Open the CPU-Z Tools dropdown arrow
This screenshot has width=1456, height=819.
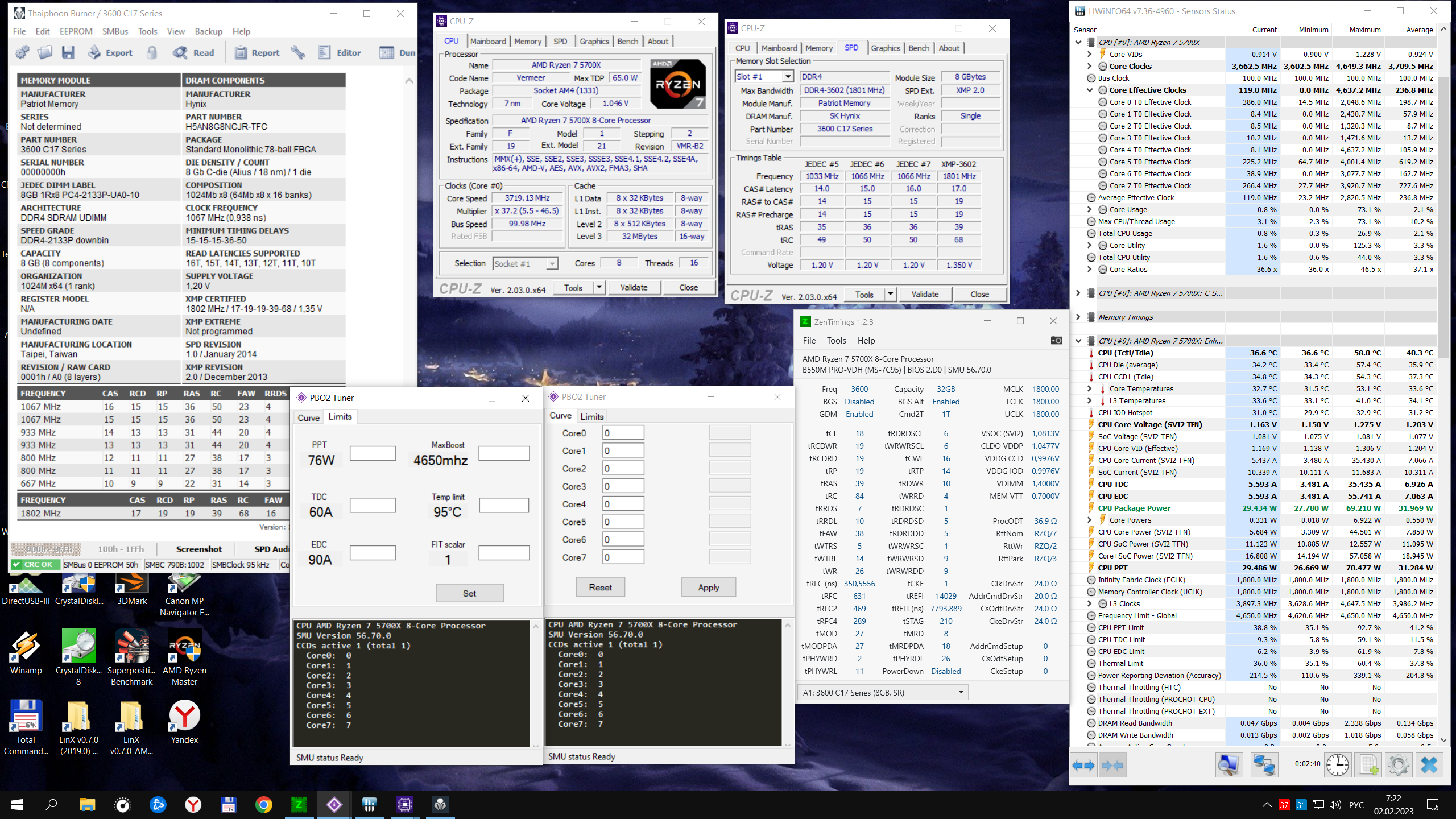(x=599, y=287)
